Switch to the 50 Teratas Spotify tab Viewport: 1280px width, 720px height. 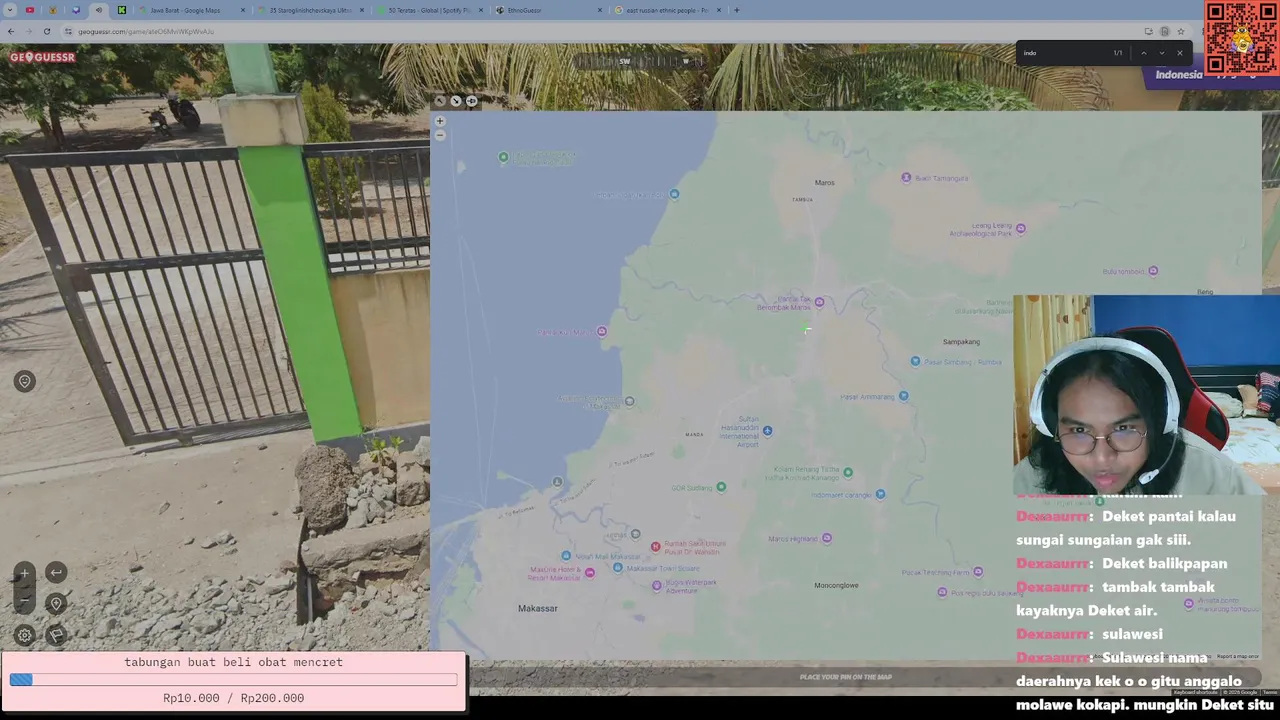tap(428, 10)
